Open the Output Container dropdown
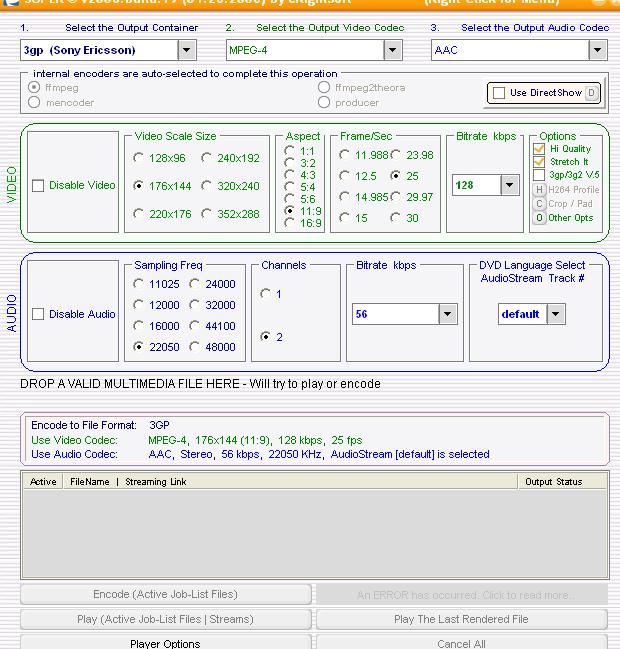This screenshot has height=649, width=620. point(187,50)
